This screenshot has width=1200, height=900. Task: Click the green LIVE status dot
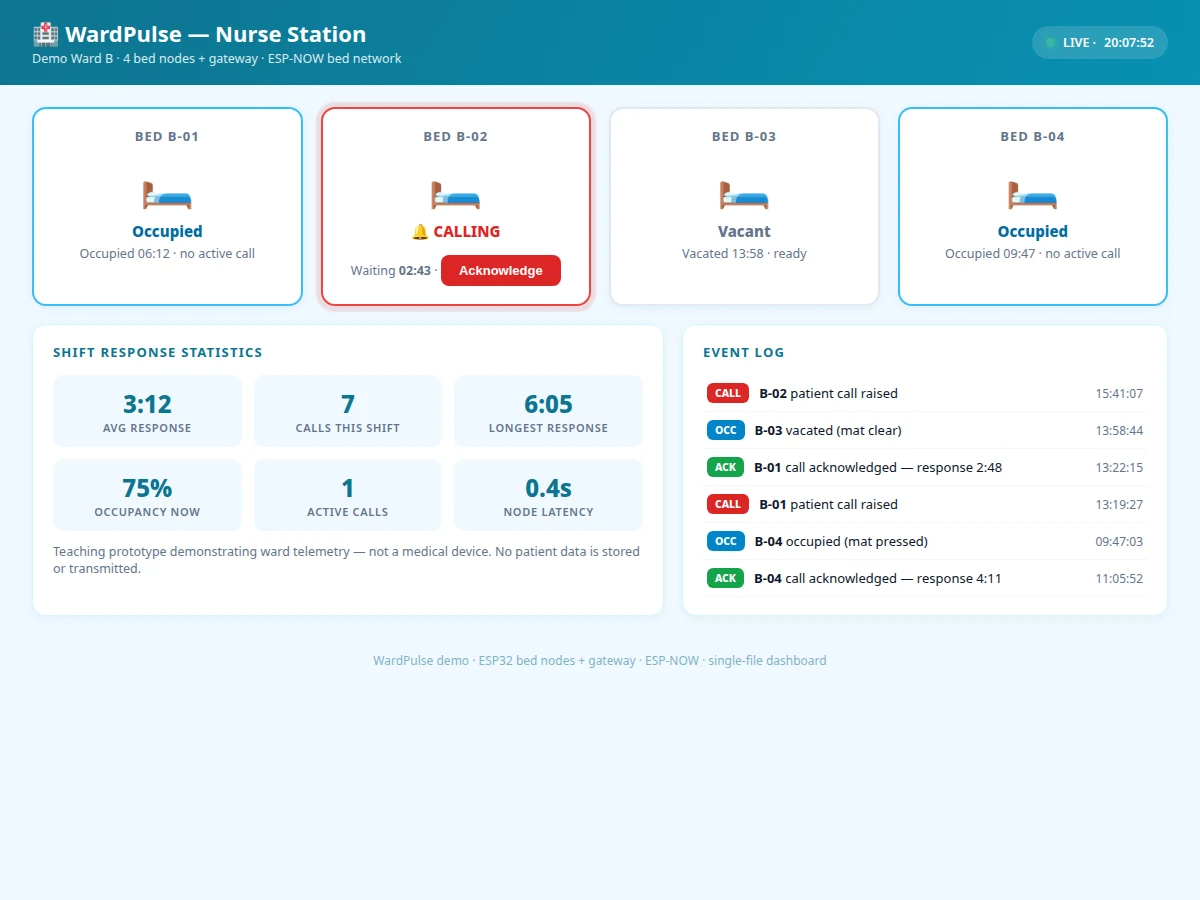(x=1050, y=43)
